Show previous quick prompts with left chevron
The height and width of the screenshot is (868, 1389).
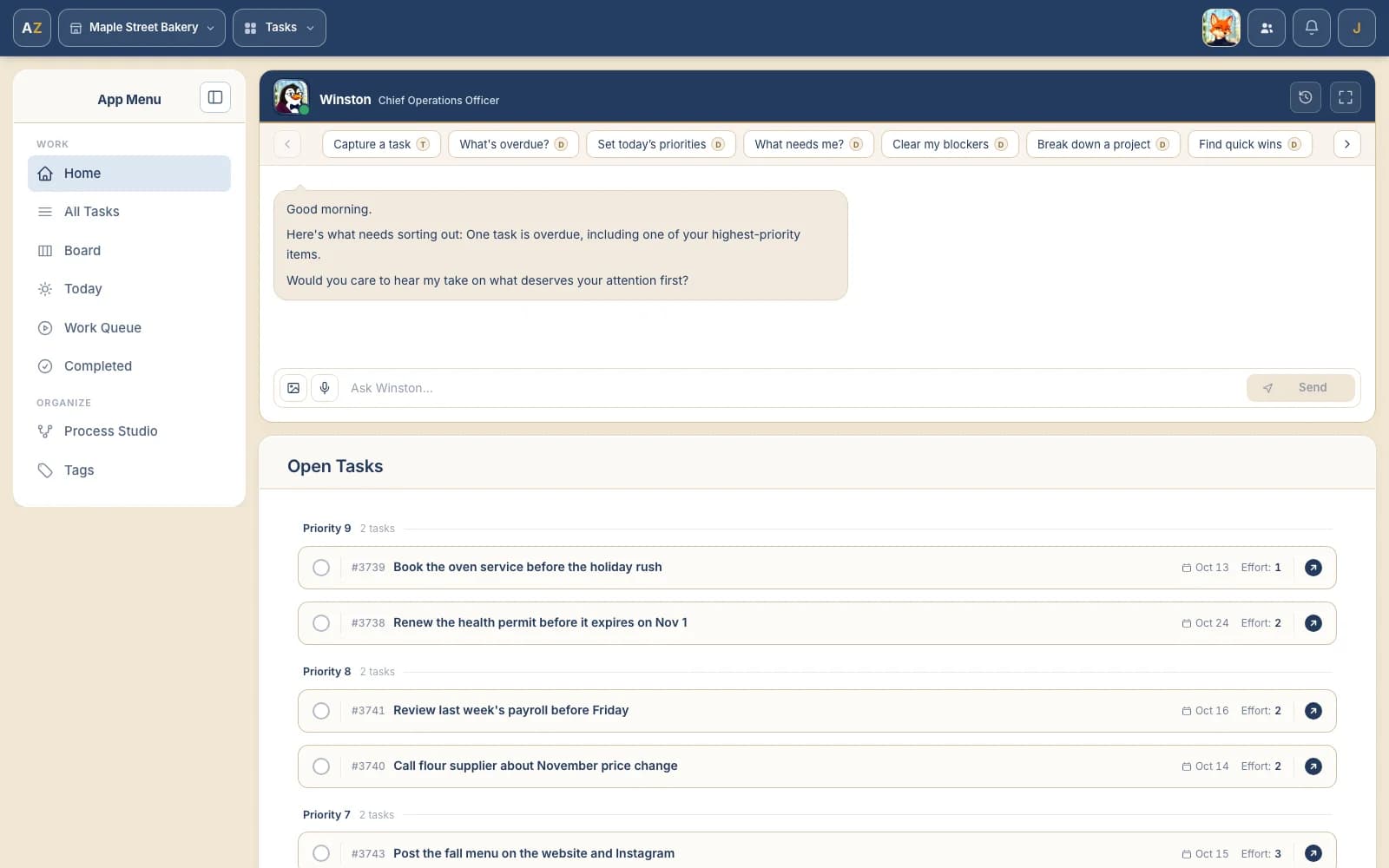tap(287, 144)
